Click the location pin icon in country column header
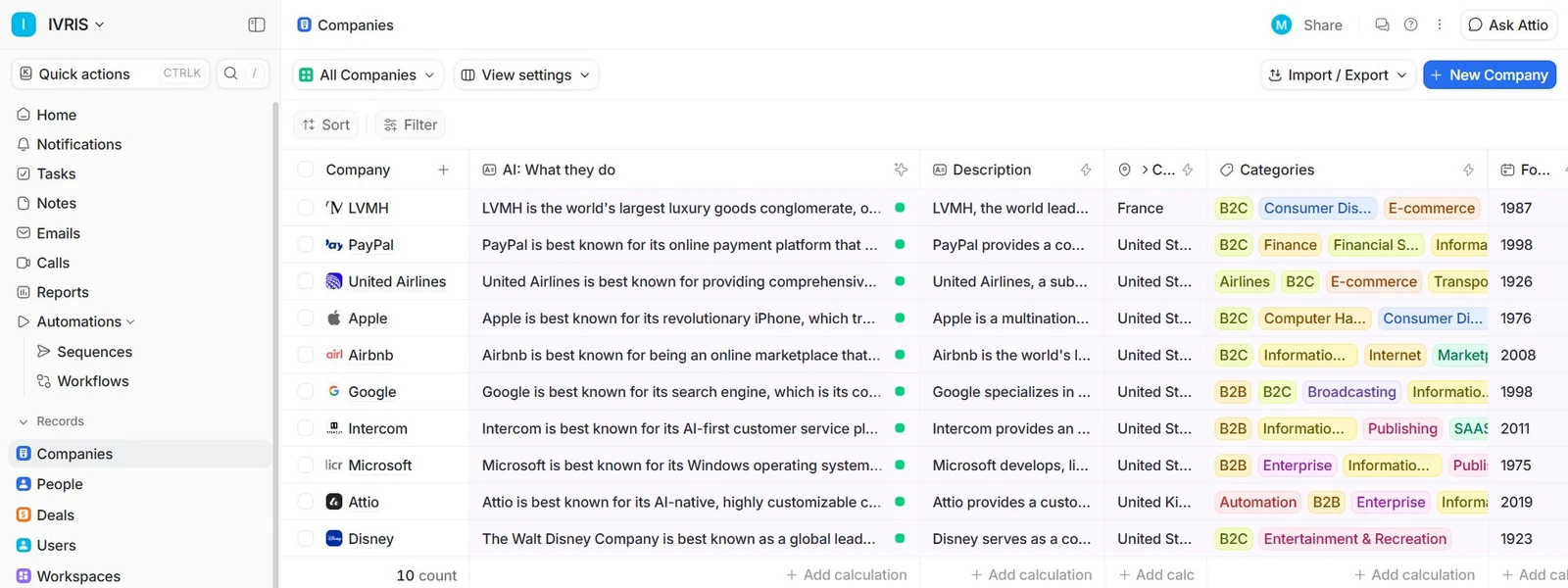This screenshot has width=1568, height=588. (1124, 170)
